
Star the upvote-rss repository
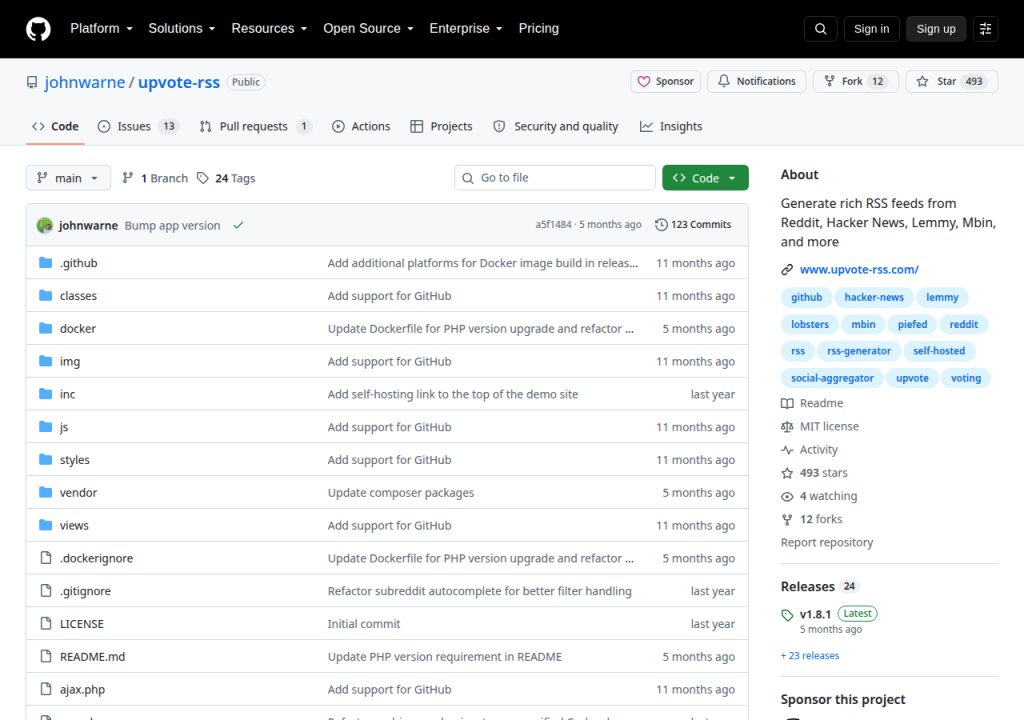(x=952, y=82)
